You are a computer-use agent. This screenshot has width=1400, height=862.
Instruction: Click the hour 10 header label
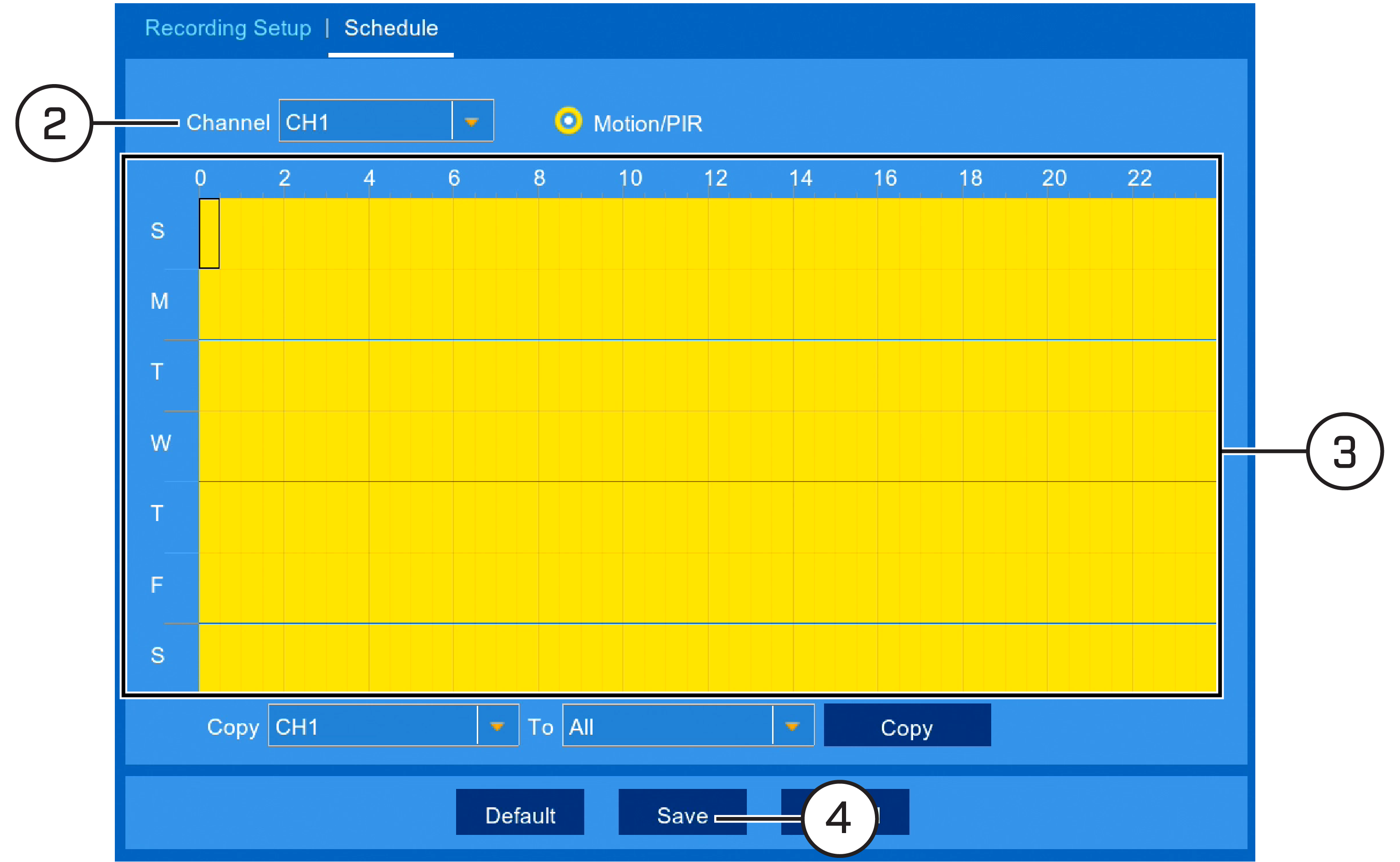[x=630, y=178]
